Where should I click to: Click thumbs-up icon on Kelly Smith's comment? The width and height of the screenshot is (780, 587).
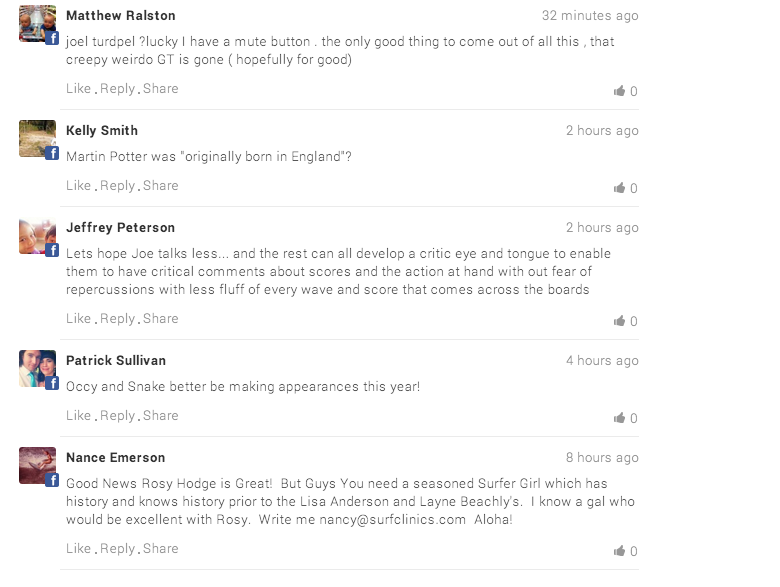(619, 188)
